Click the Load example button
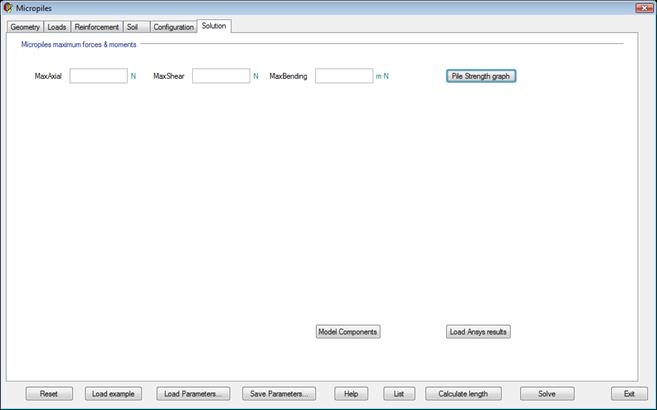This screenshot has width=657, height=410. [113, 394]
